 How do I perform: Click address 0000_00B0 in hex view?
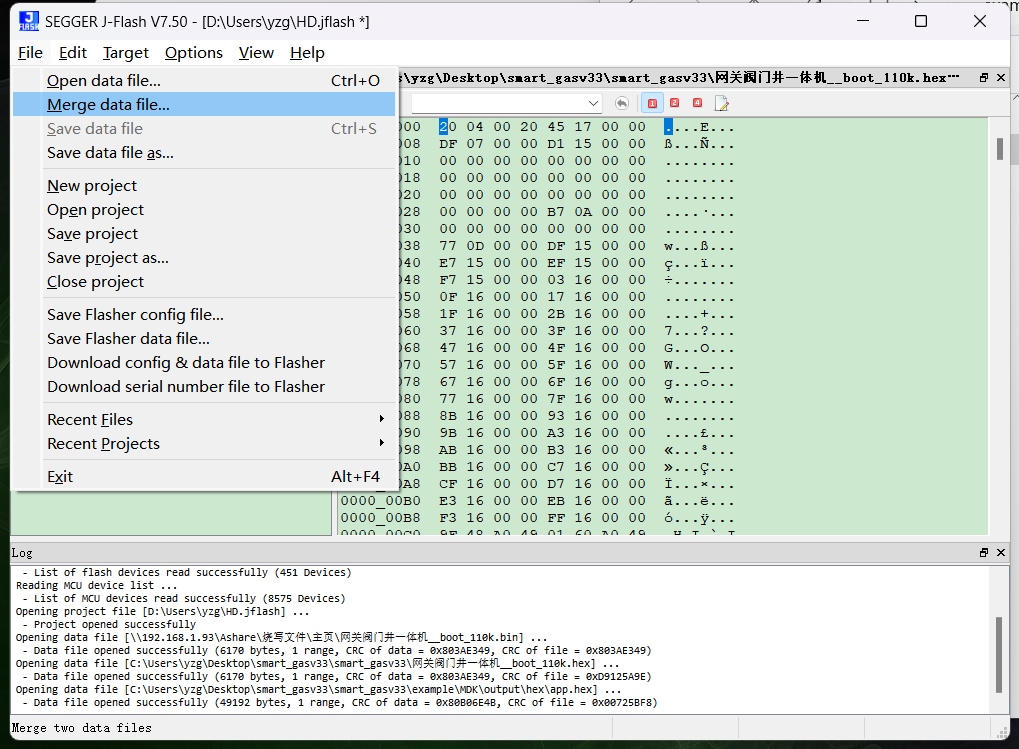[381, 501]
